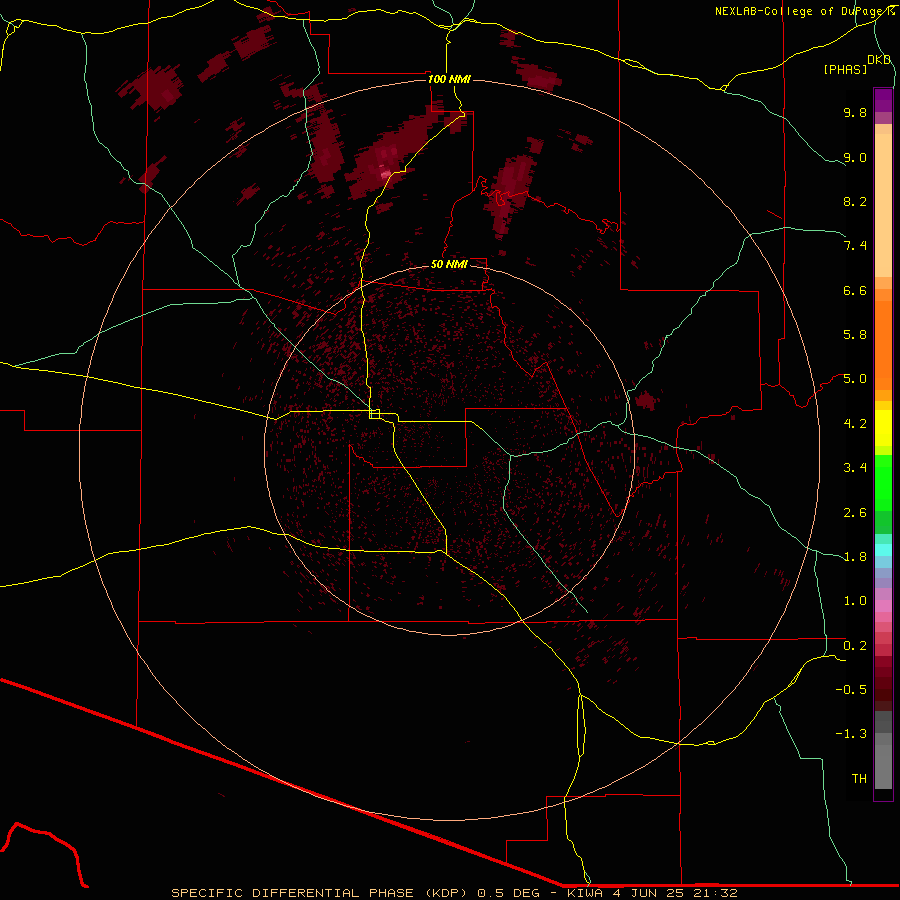Pick the purple top segment of color bar
The width and height of the screenshot is (900, 900).
click(883, 100)
